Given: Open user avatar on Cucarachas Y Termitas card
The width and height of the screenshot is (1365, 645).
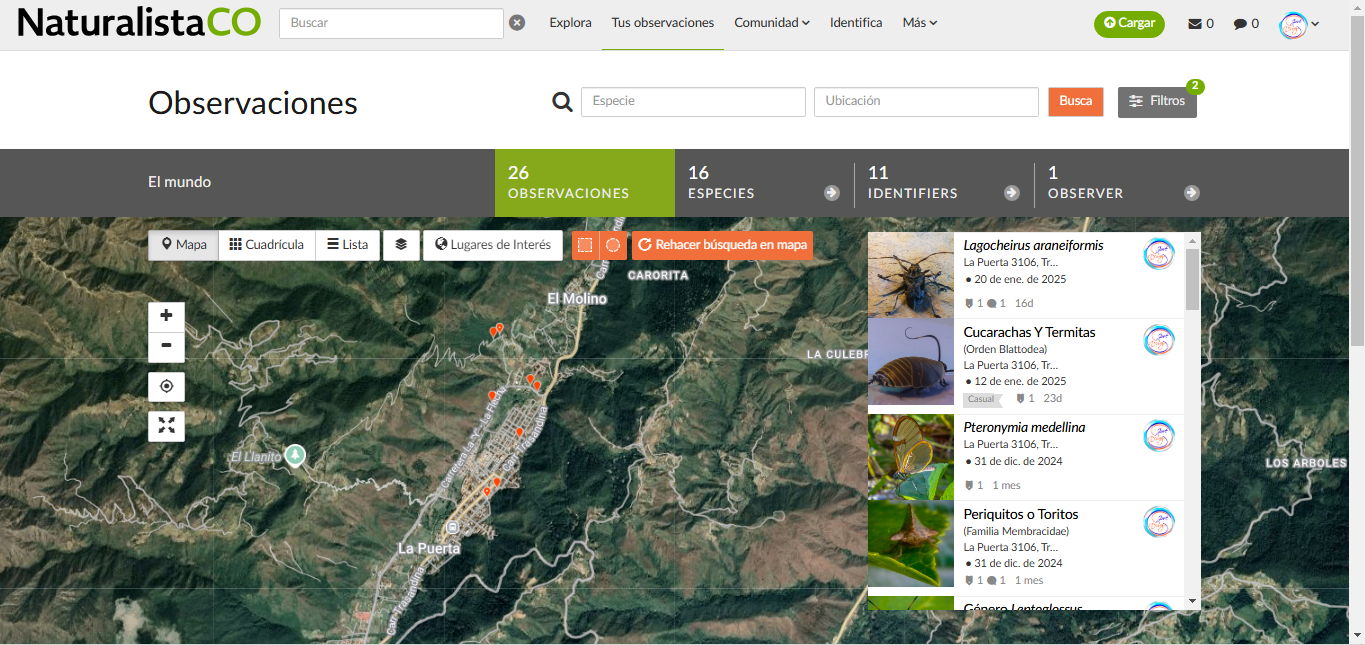Looking at the screenshot, I should click(1159, 340).
